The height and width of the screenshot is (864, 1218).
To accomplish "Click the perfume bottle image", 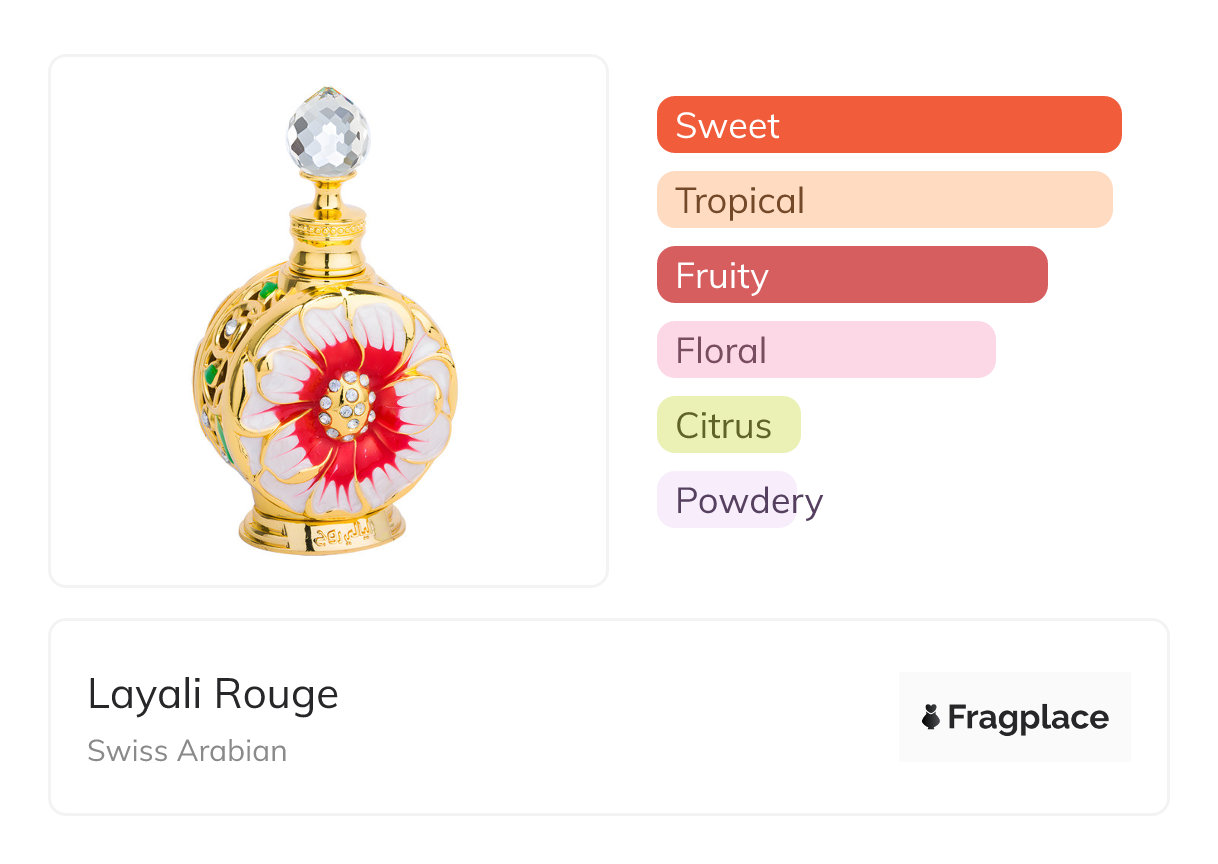I will [x=326, y=320].
